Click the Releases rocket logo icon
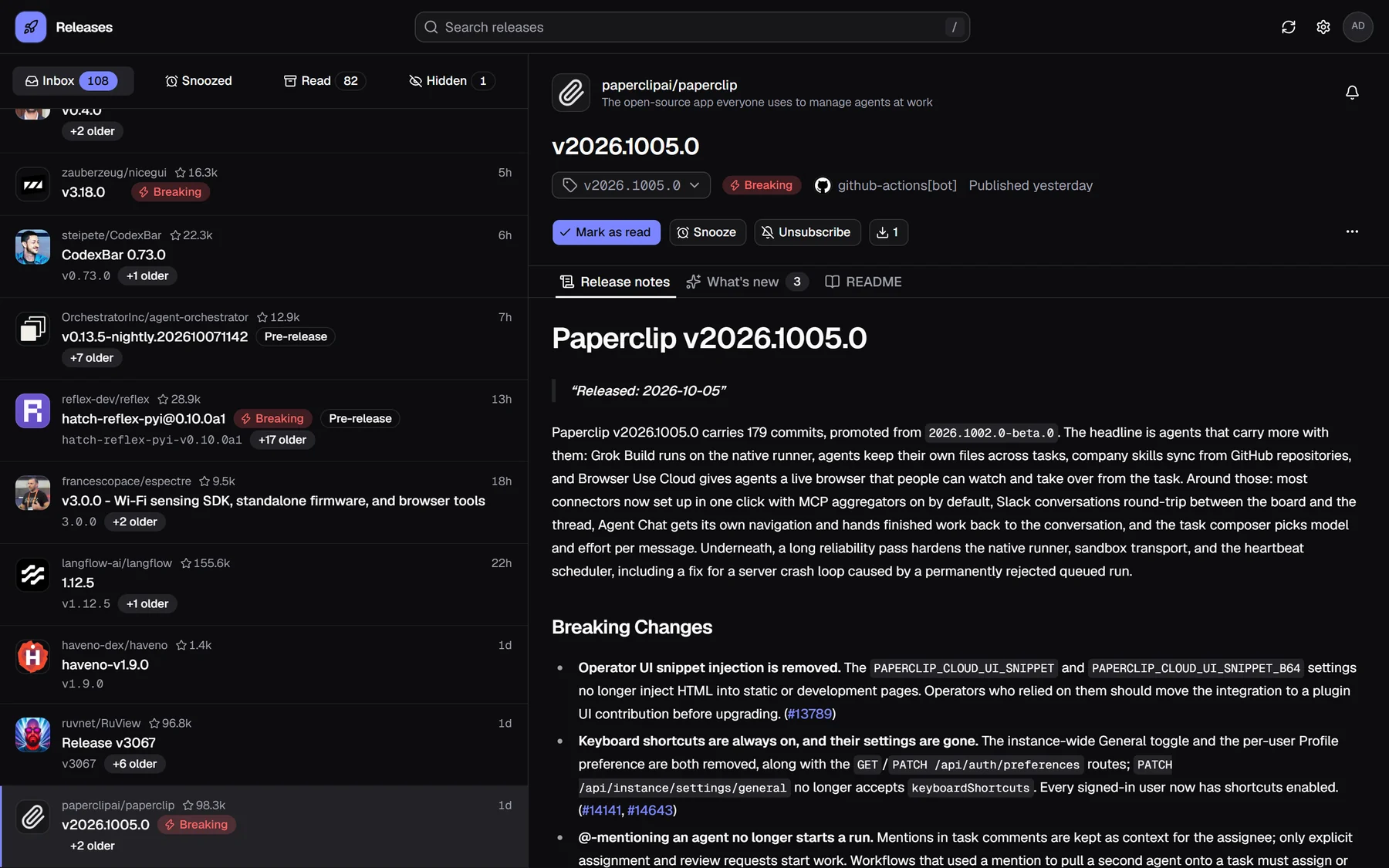This screenshot has width=1389, height=868. 31,27
